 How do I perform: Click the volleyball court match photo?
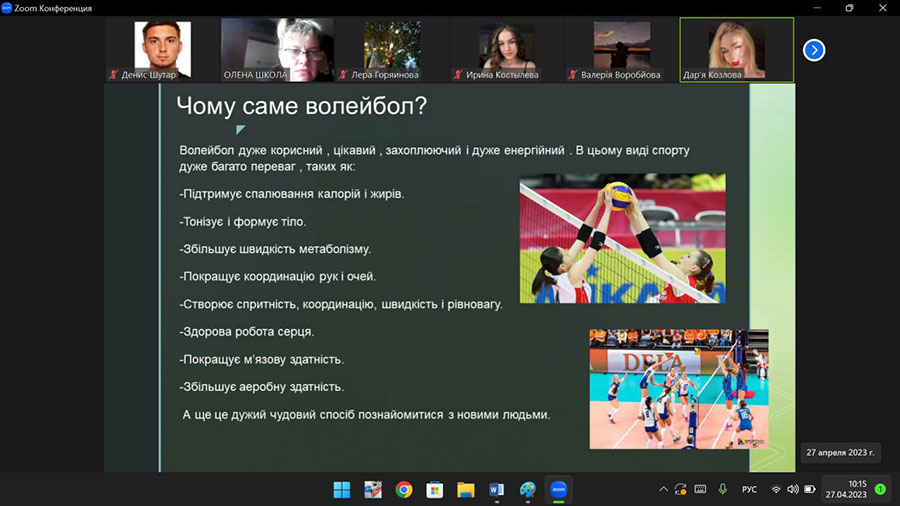(679, 389)
